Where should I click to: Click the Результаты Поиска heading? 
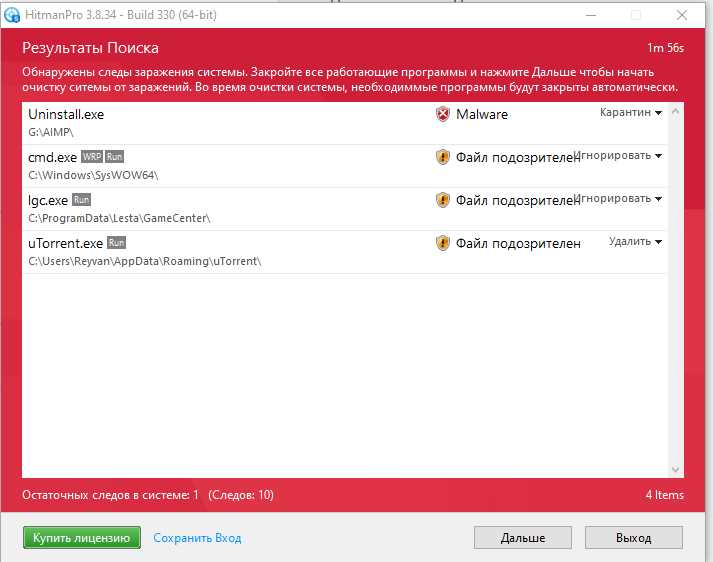pos(90,48)
